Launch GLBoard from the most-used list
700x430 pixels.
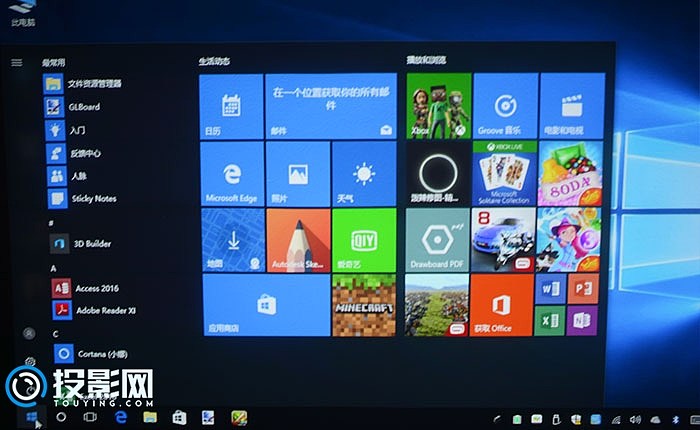coord(73,107)
